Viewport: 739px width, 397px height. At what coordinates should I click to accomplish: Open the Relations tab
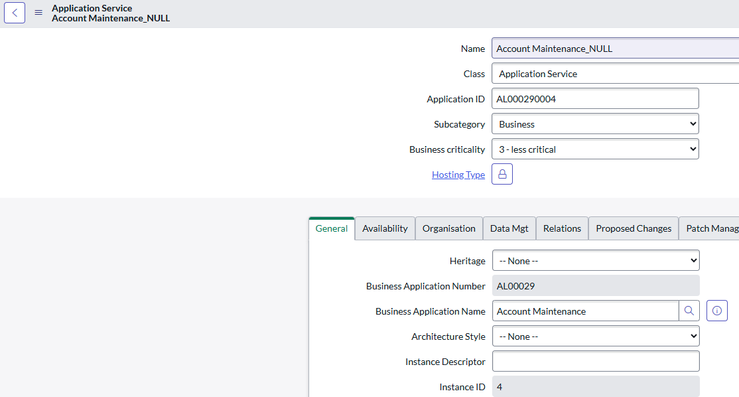coord(562,228)
